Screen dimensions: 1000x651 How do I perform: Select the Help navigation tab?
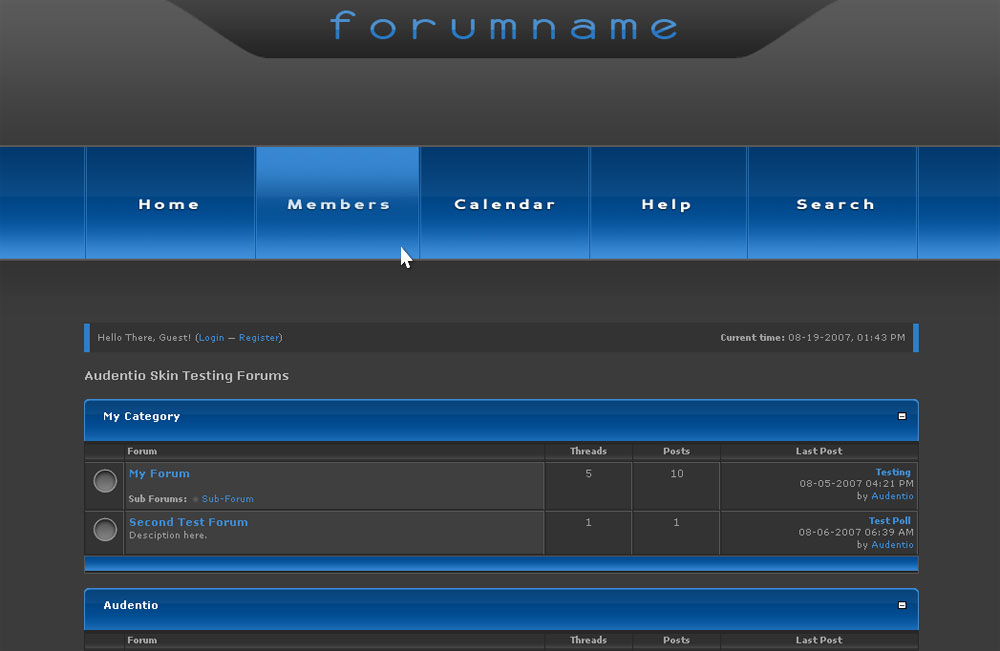coord(666,204)
